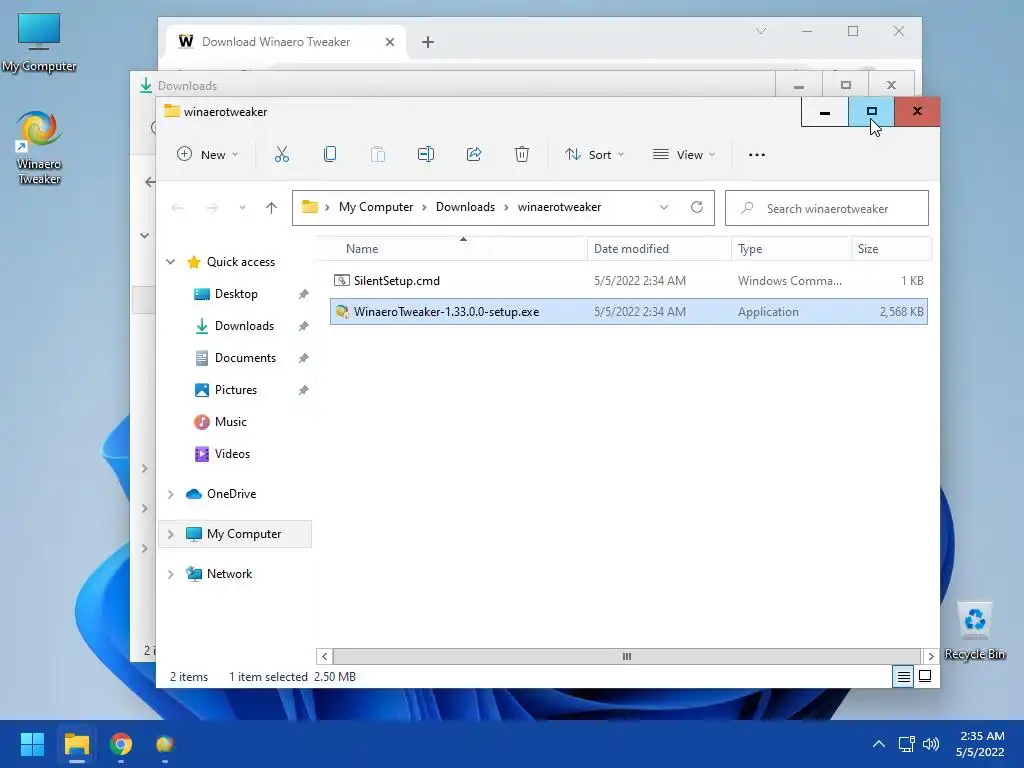The image size is (1024, 768).
Task: Sort by the Type column header
Action: click(x=791, y=249)
